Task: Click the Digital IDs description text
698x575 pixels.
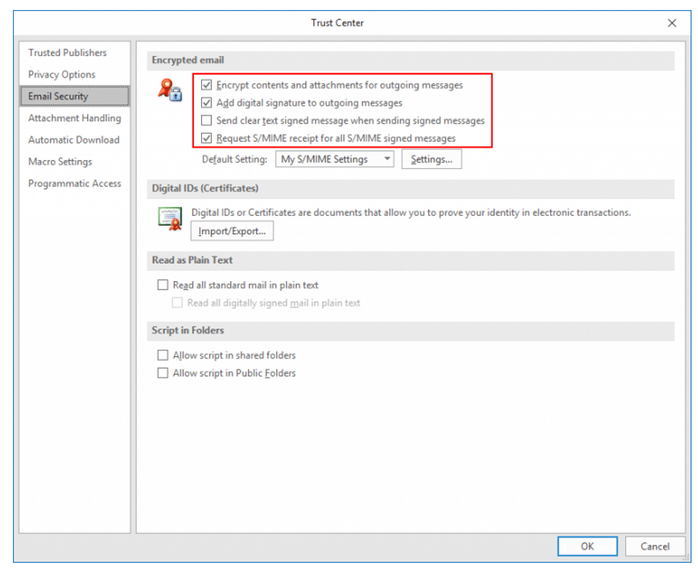Action: pos(411,213)
